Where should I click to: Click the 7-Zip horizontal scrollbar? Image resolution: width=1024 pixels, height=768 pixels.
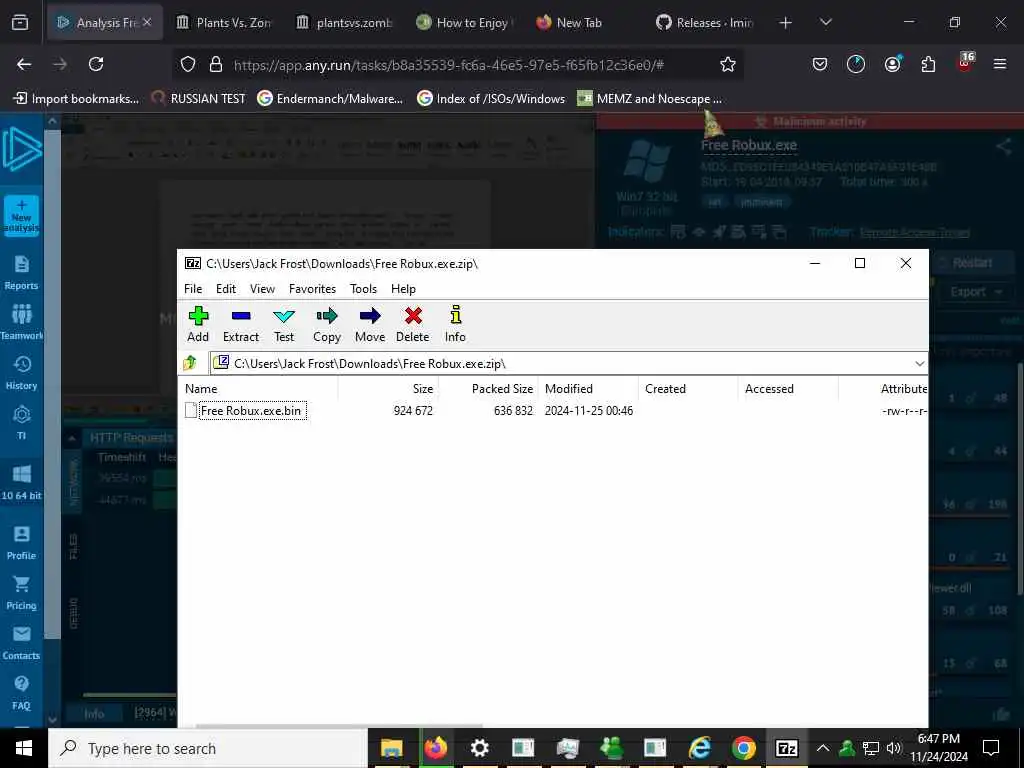coord(340,725)
